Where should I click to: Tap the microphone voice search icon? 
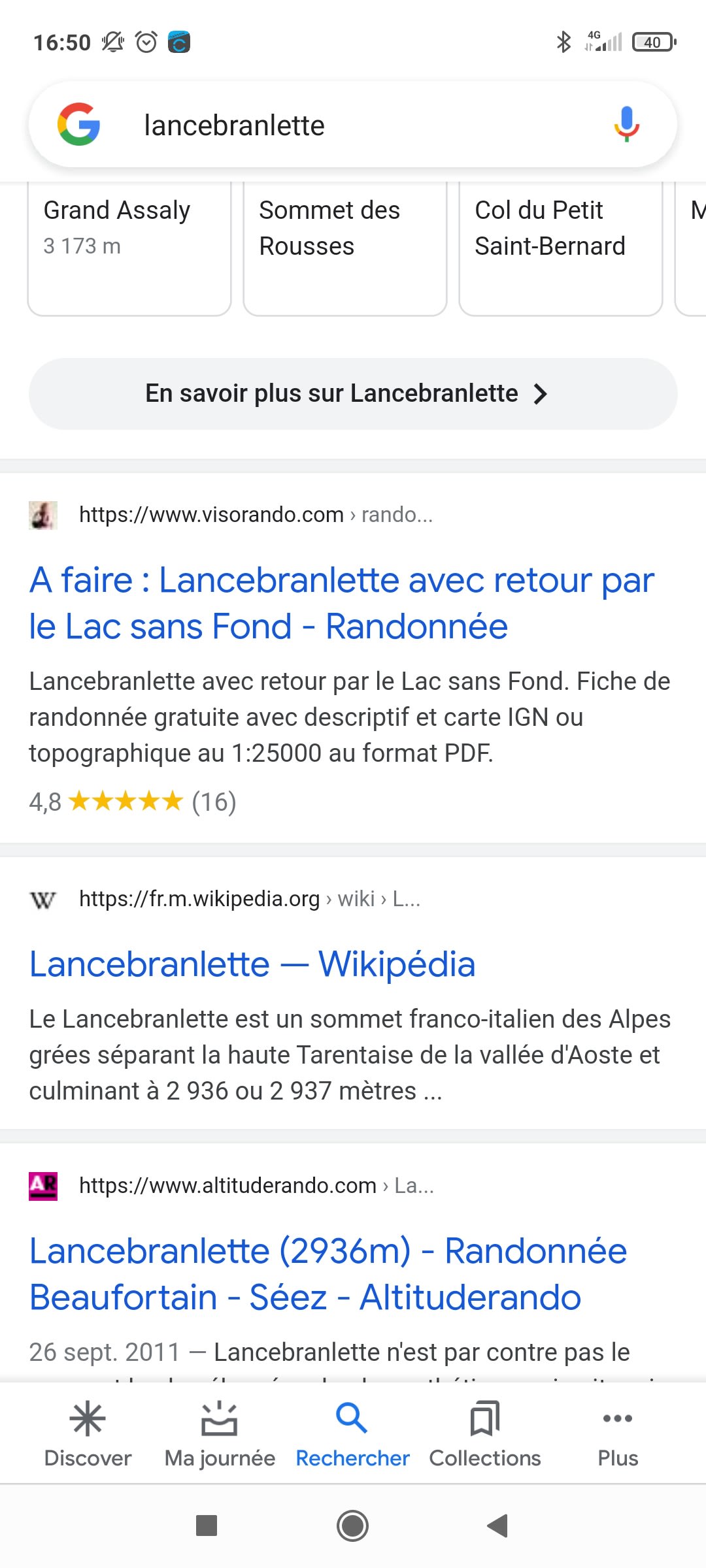point(626,124)
